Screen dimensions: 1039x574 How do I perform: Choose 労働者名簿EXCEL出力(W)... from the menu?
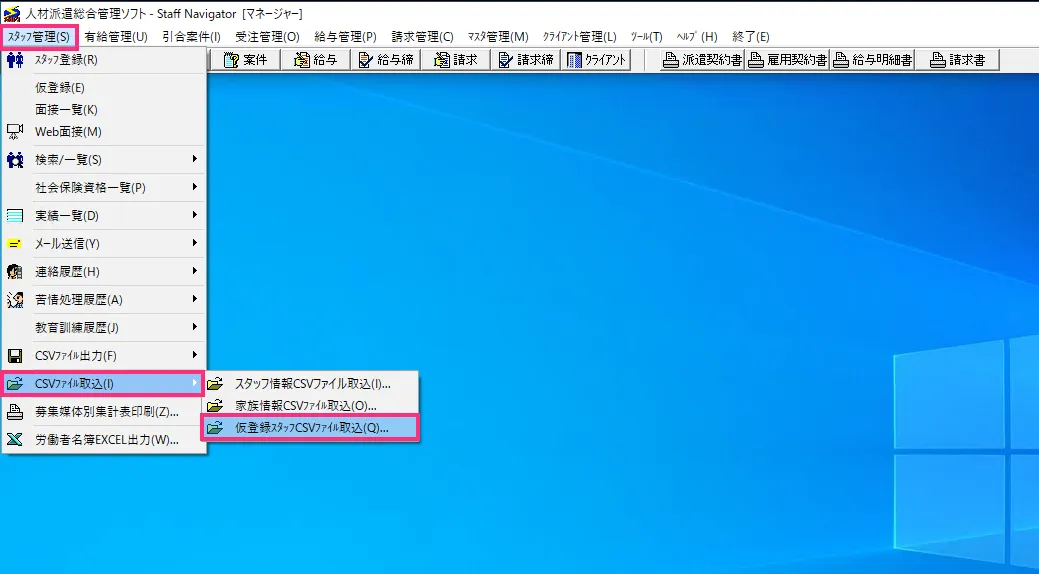pyautogui.click(x=105, y=439)
